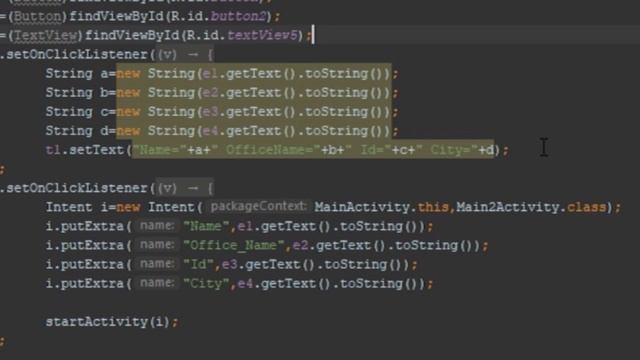Click the " City=" string literal in setText

click(447, 150)
